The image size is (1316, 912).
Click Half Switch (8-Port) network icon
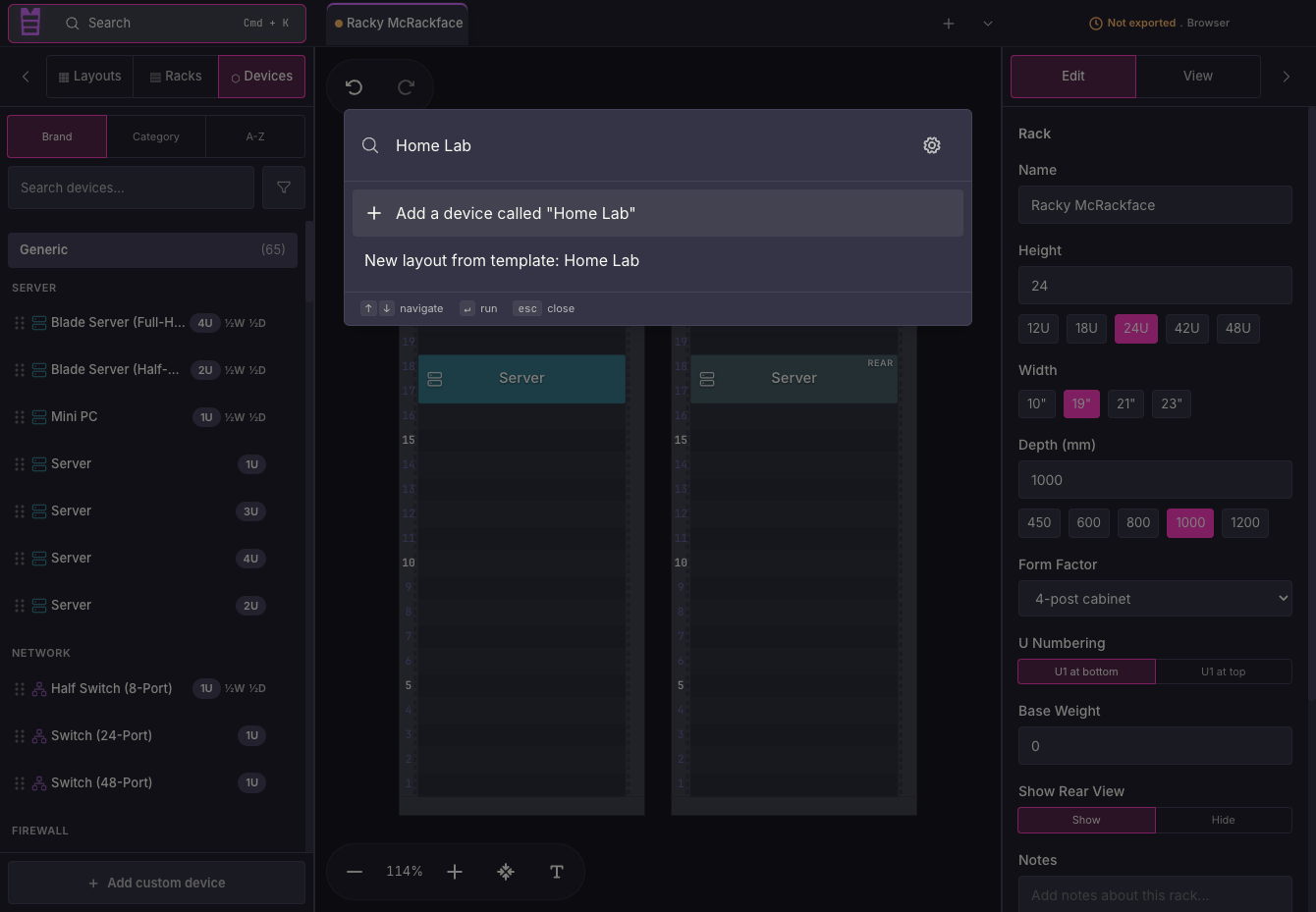pos(39,689)
